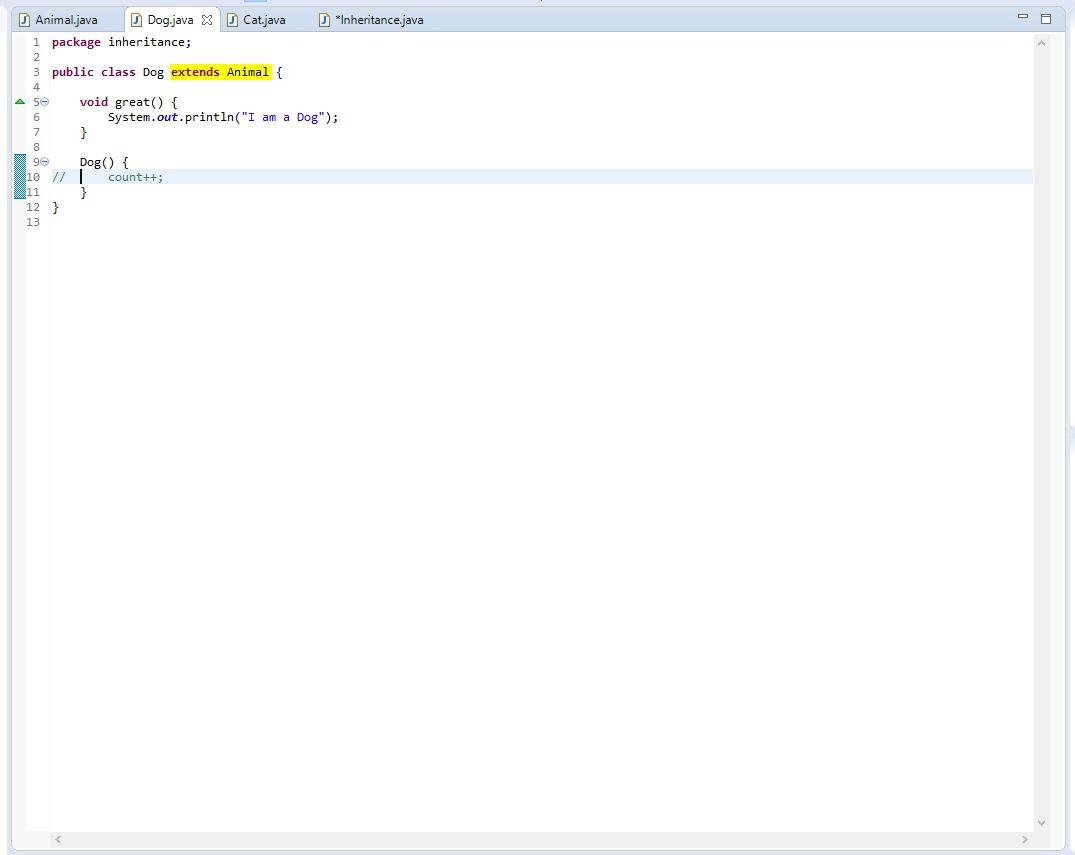1075x855 pixels.
Task: Select the Dog.java editor tab
Action: pos(171,20)
